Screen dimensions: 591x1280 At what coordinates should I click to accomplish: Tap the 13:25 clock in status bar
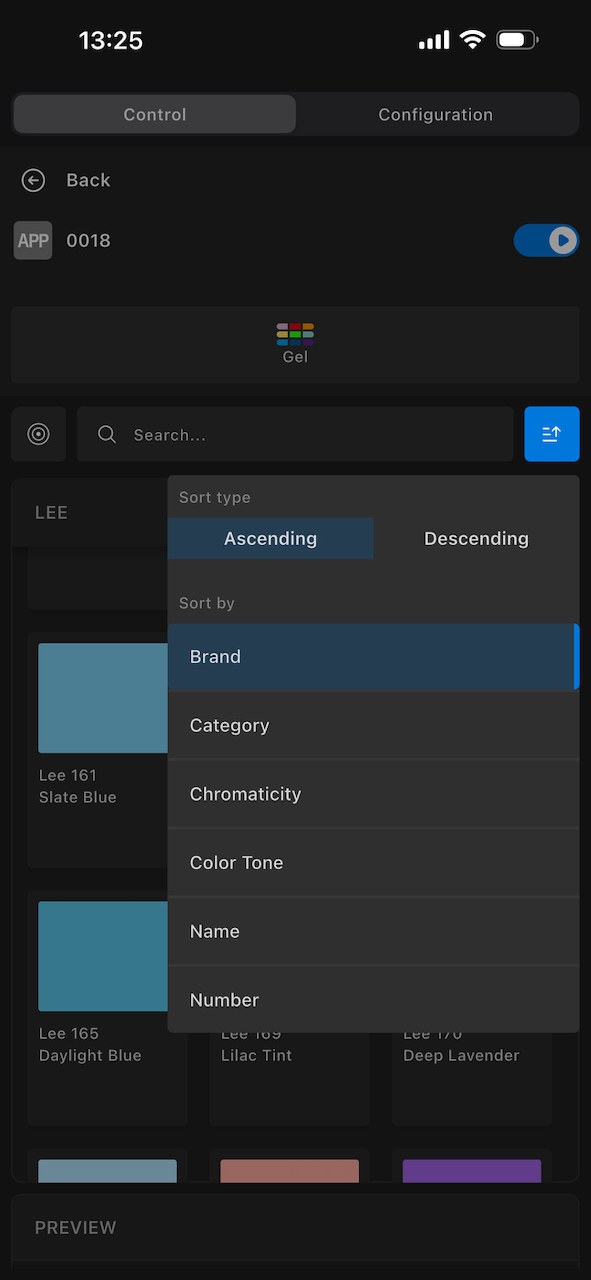pyautogui.click(x=111, y=40)
